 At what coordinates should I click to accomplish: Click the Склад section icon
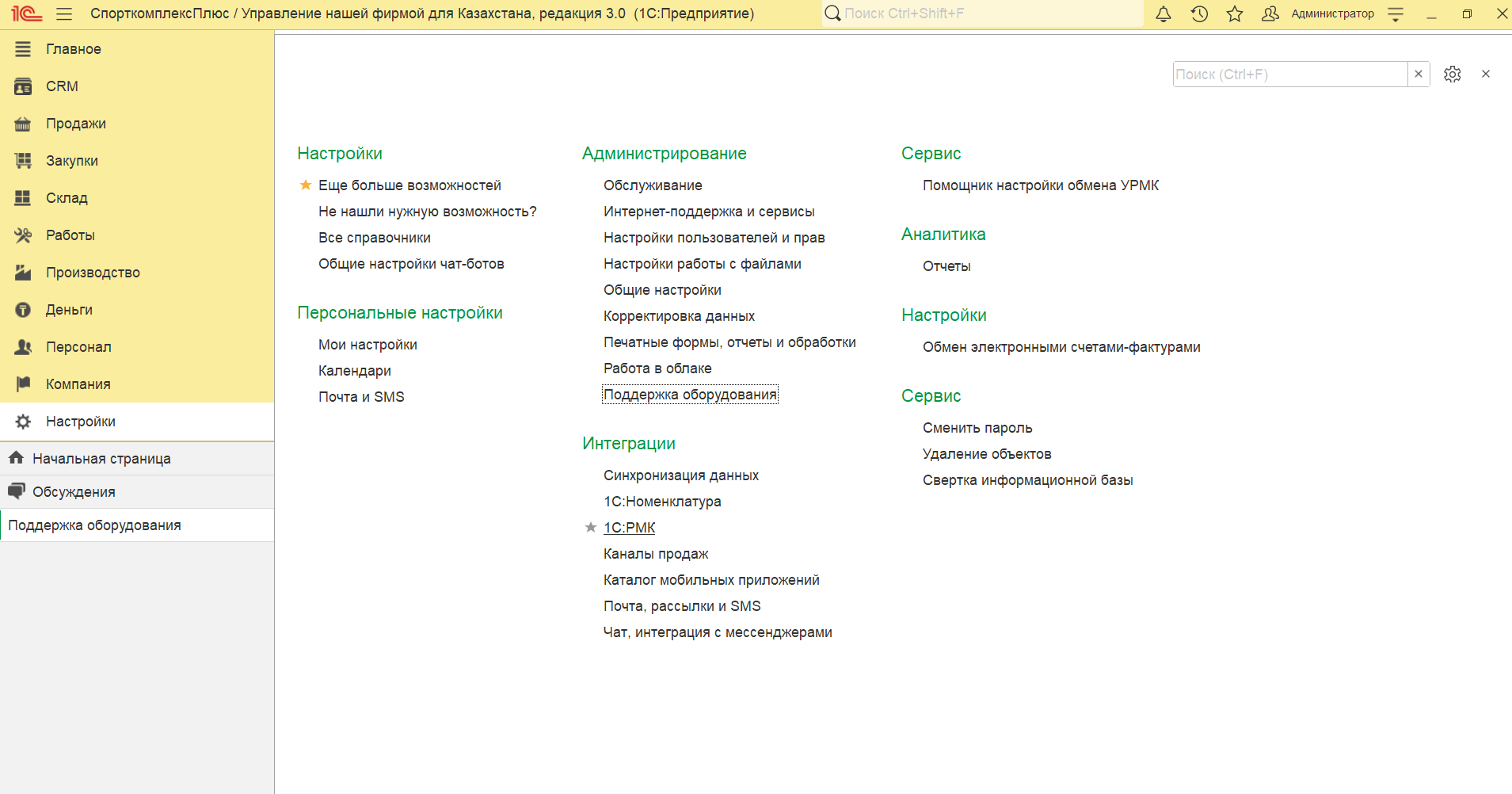23,198
